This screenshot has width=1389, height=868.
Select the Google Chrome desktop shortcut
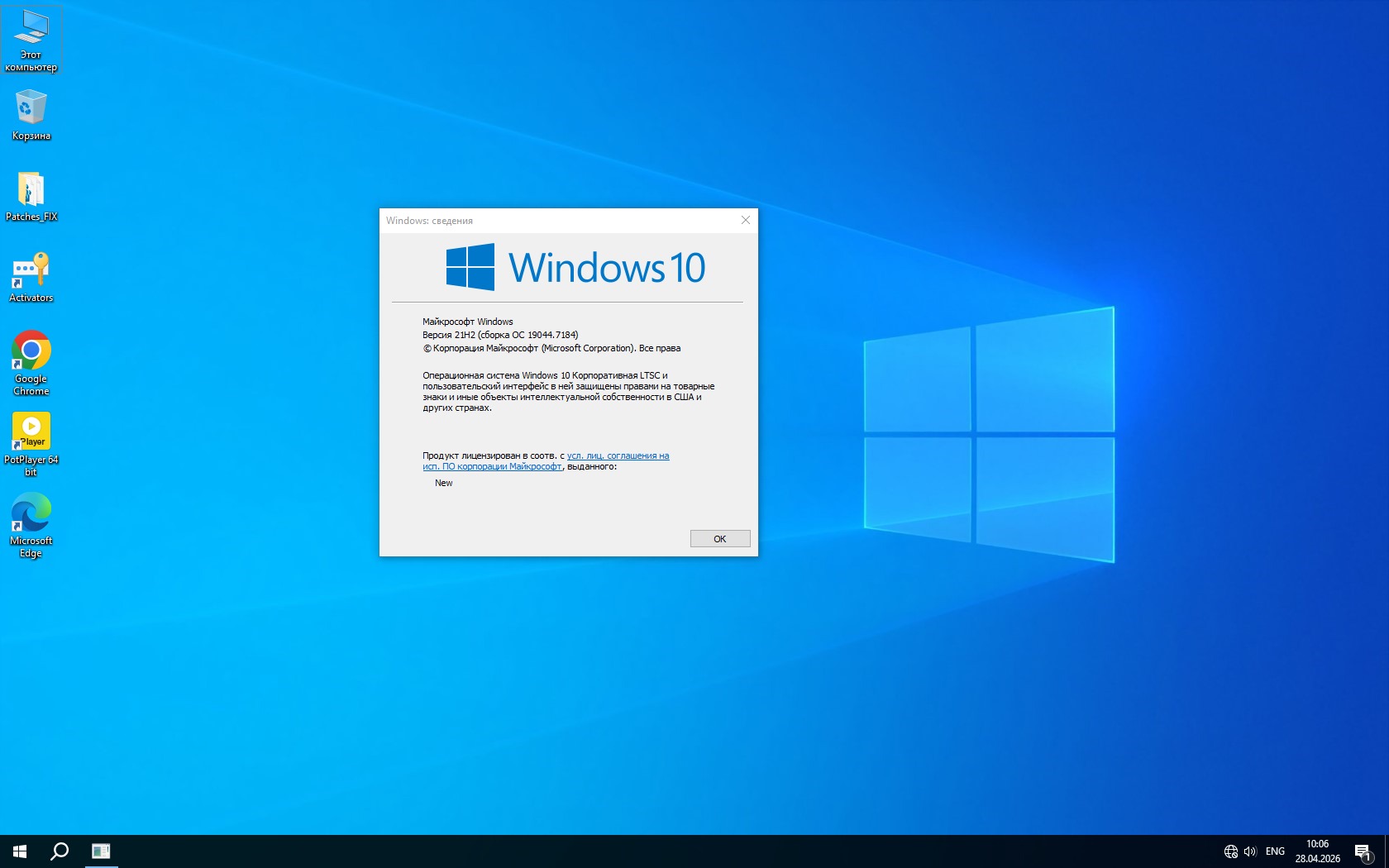[x=31, y=362]
